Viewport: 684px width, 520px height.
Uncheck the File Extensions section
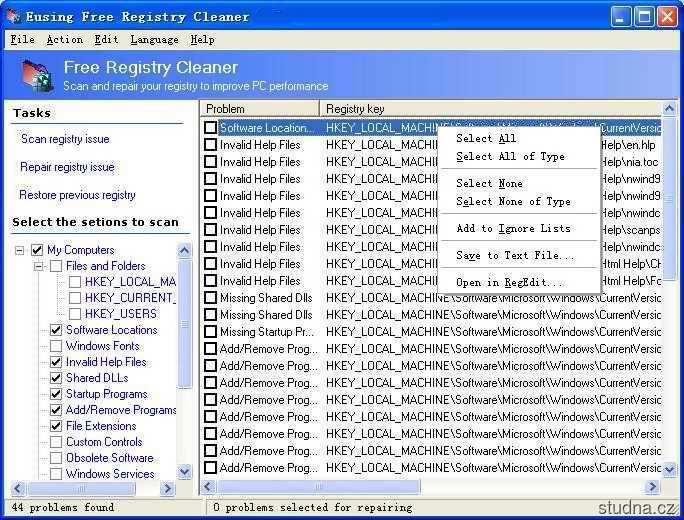(56, 426)
